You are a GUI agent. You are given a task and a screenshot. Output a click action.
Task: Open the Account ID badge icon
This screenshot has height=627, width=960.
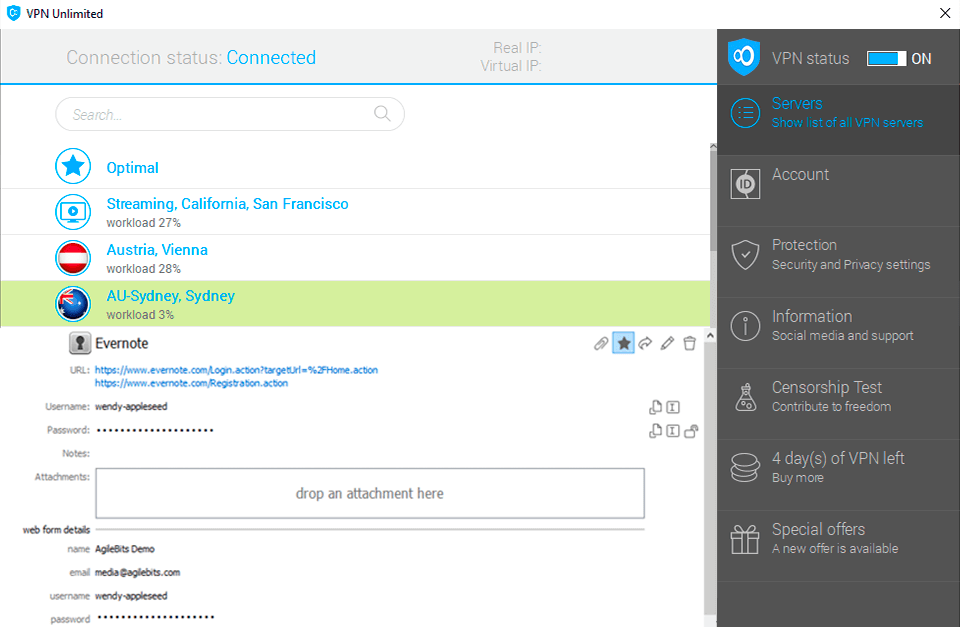coord(745,184)
